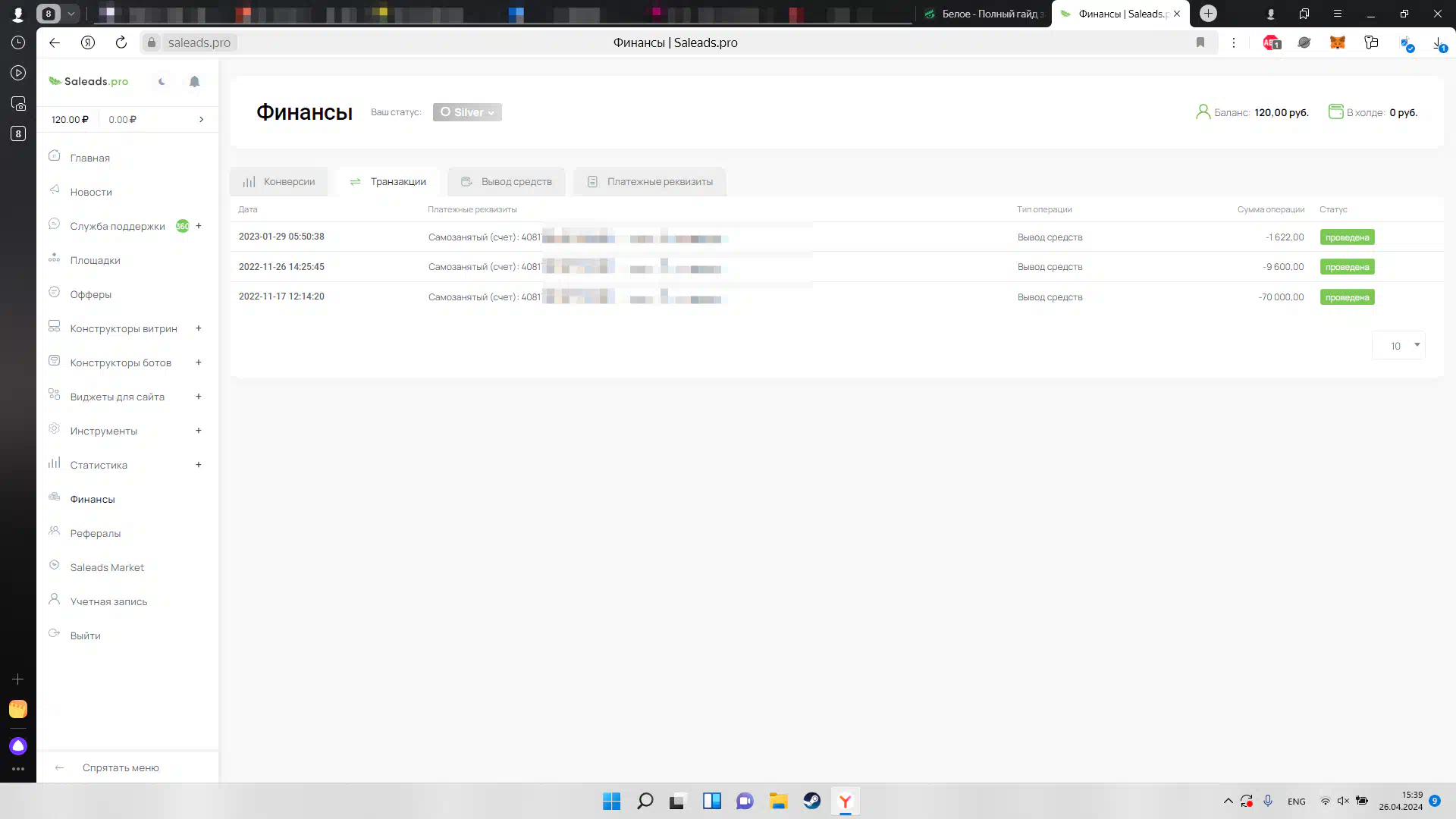Close the Финансы Saleads tab
The image size is (1456, 819).
pos(1177,14)
